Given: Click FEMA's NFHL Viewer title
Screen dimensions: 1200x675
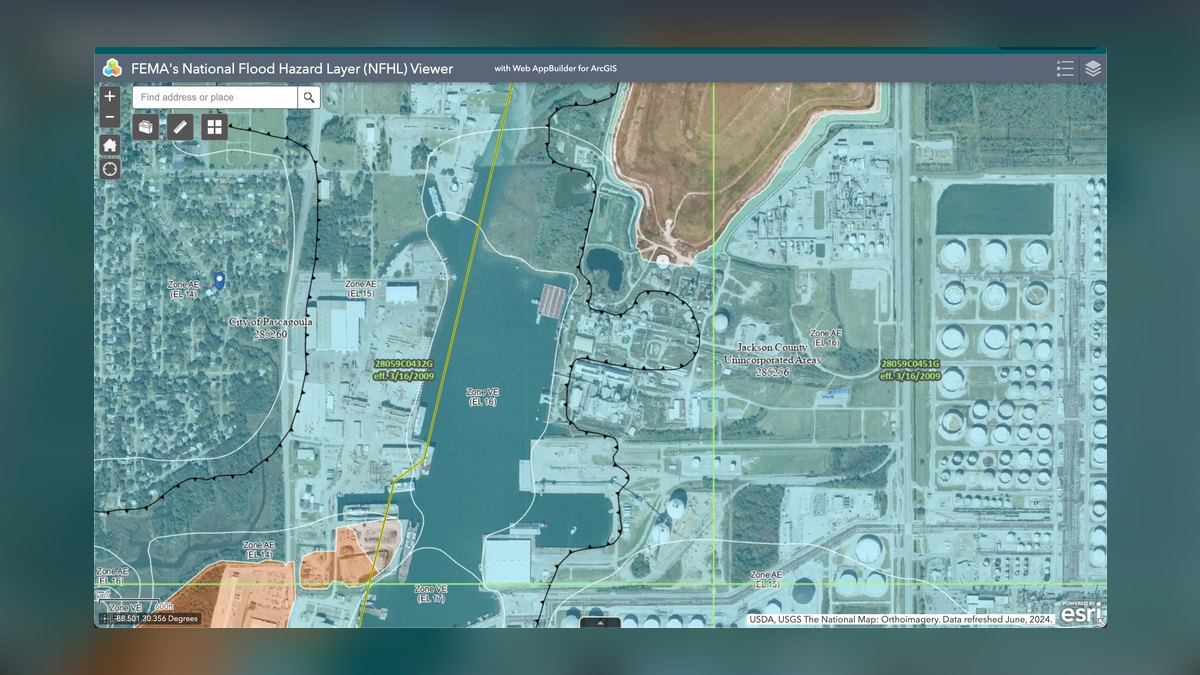Looking at the screenshot, I should pos(292,69).
